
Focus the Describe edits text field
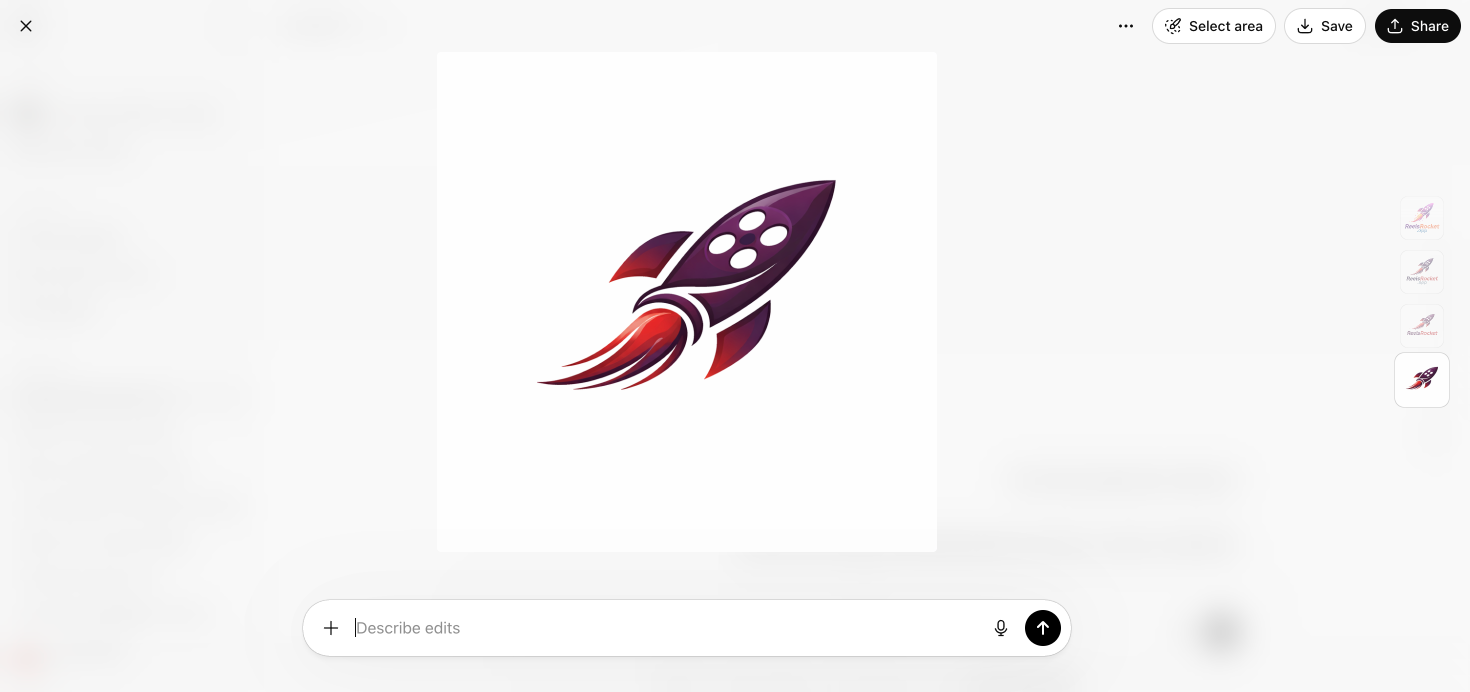(665, 628)
